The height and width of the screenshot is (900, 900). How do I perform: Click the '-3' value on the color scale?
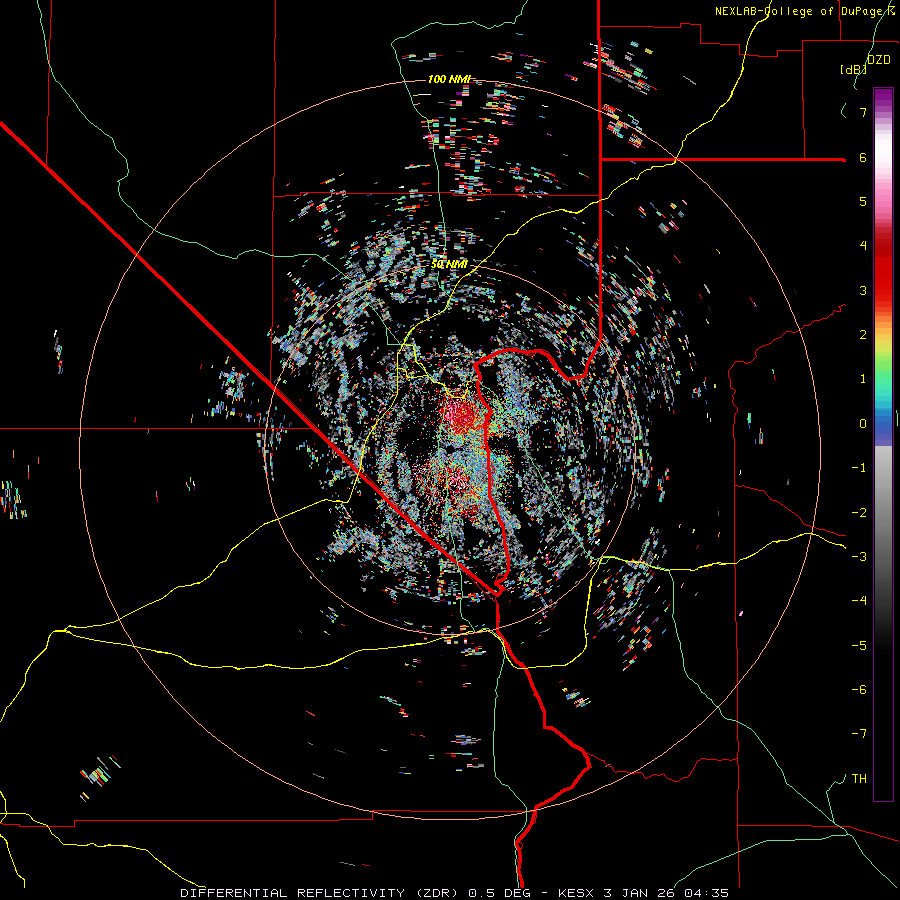859,557
